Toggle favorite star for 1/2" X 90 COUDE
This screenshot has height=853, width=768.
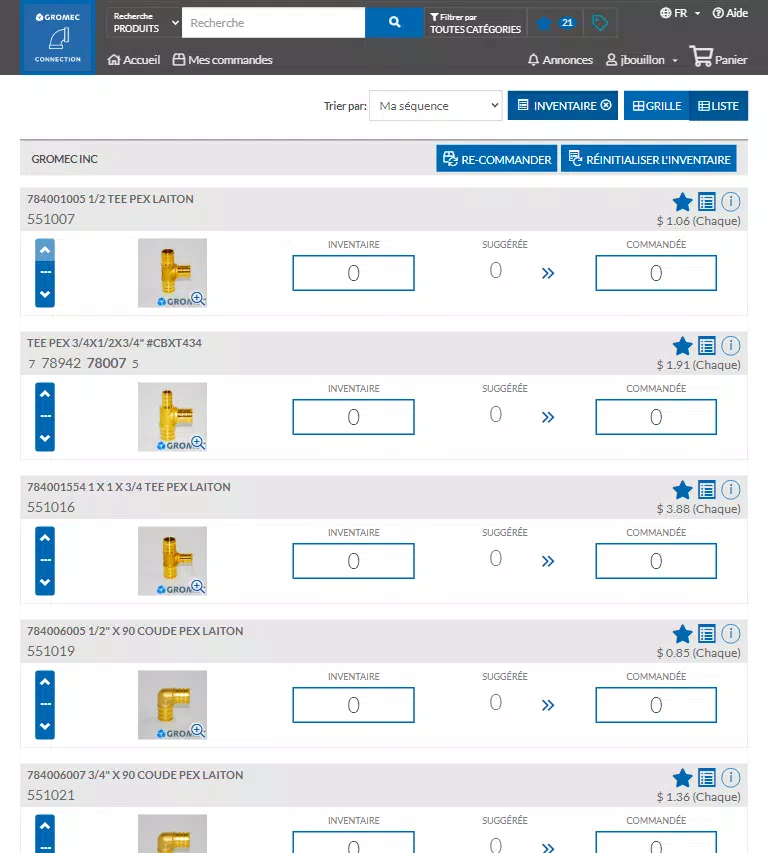[x=682, y=634]
